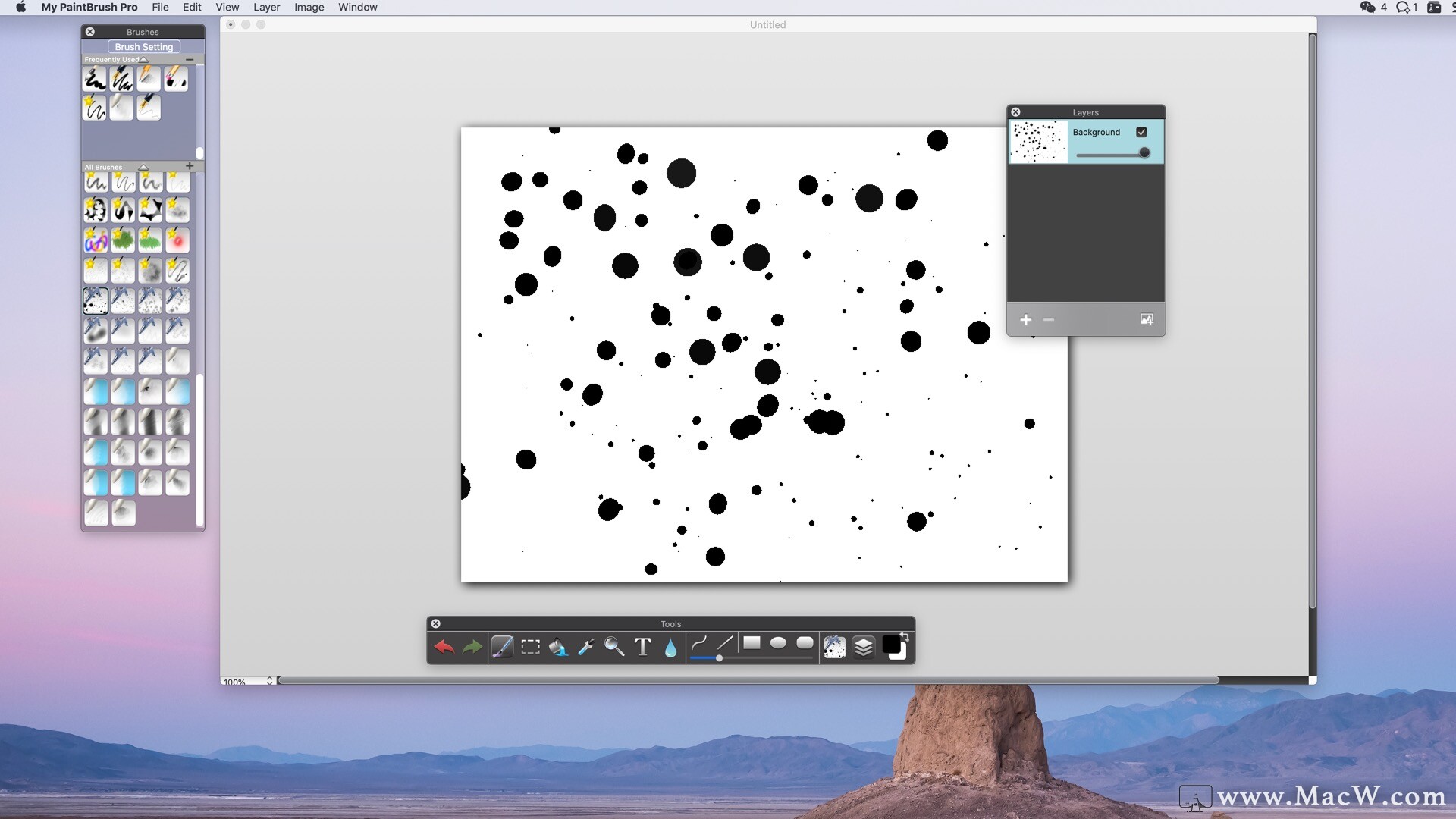
Task: Click the red undo arrow
Action: click(444, 647)
